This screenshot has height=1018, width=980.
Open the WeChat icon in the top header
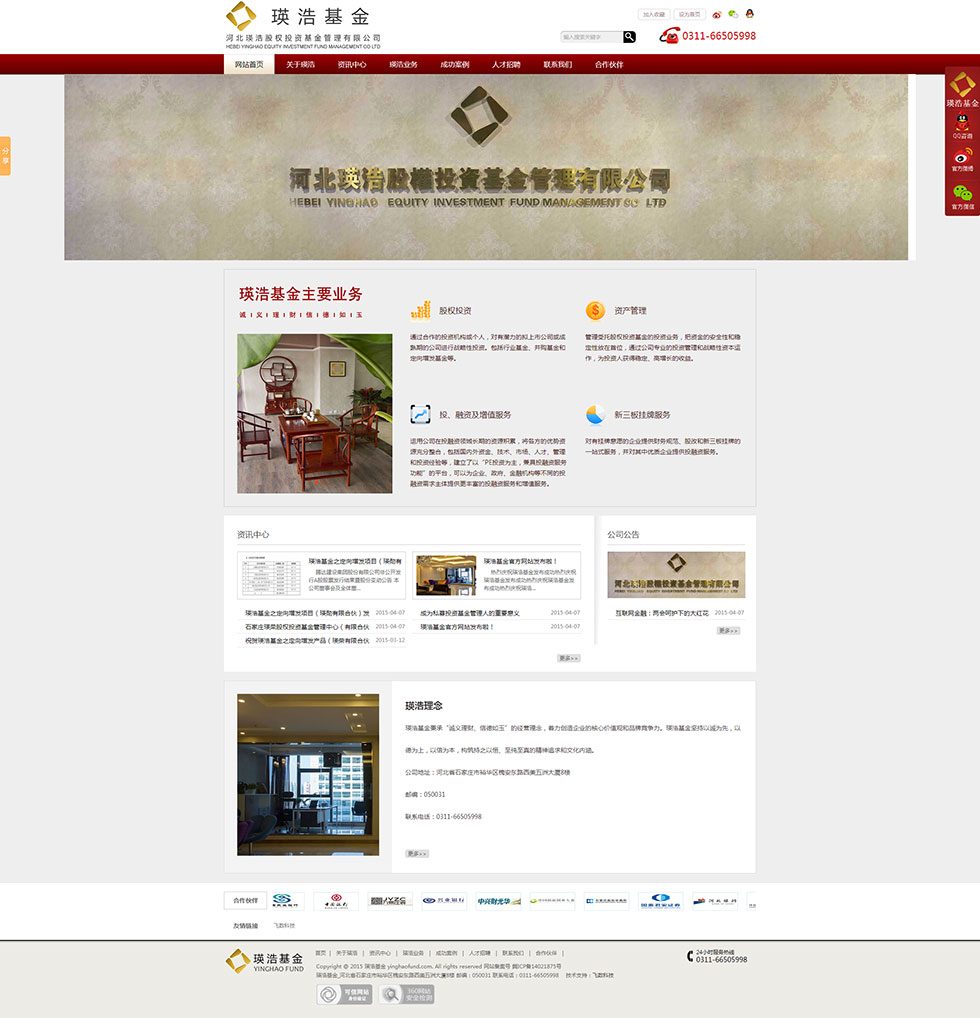[x=733, y=14]
